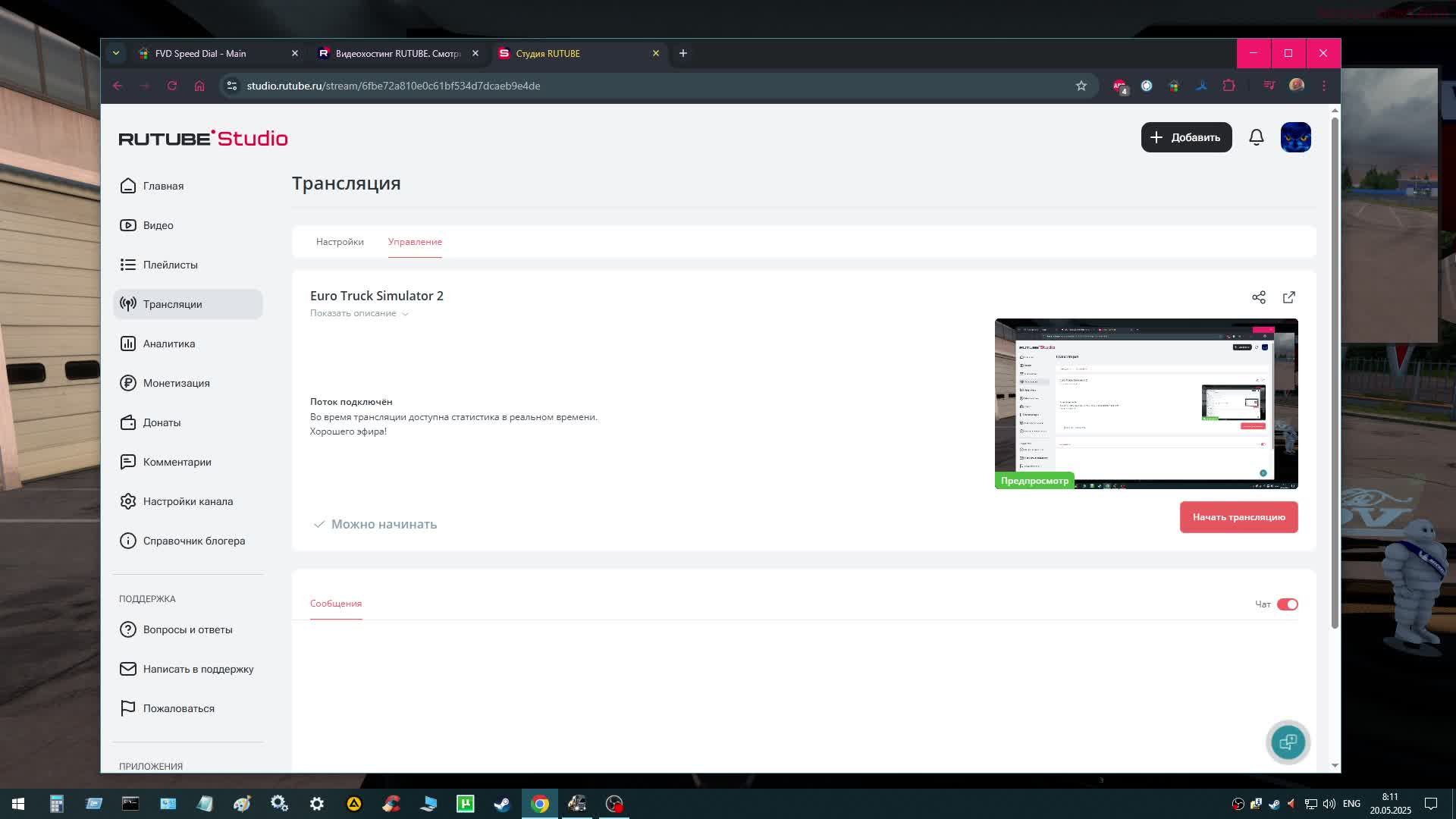Open tab search dropdown arrow
Screen dimensions: 1456x819
point(115,53)
